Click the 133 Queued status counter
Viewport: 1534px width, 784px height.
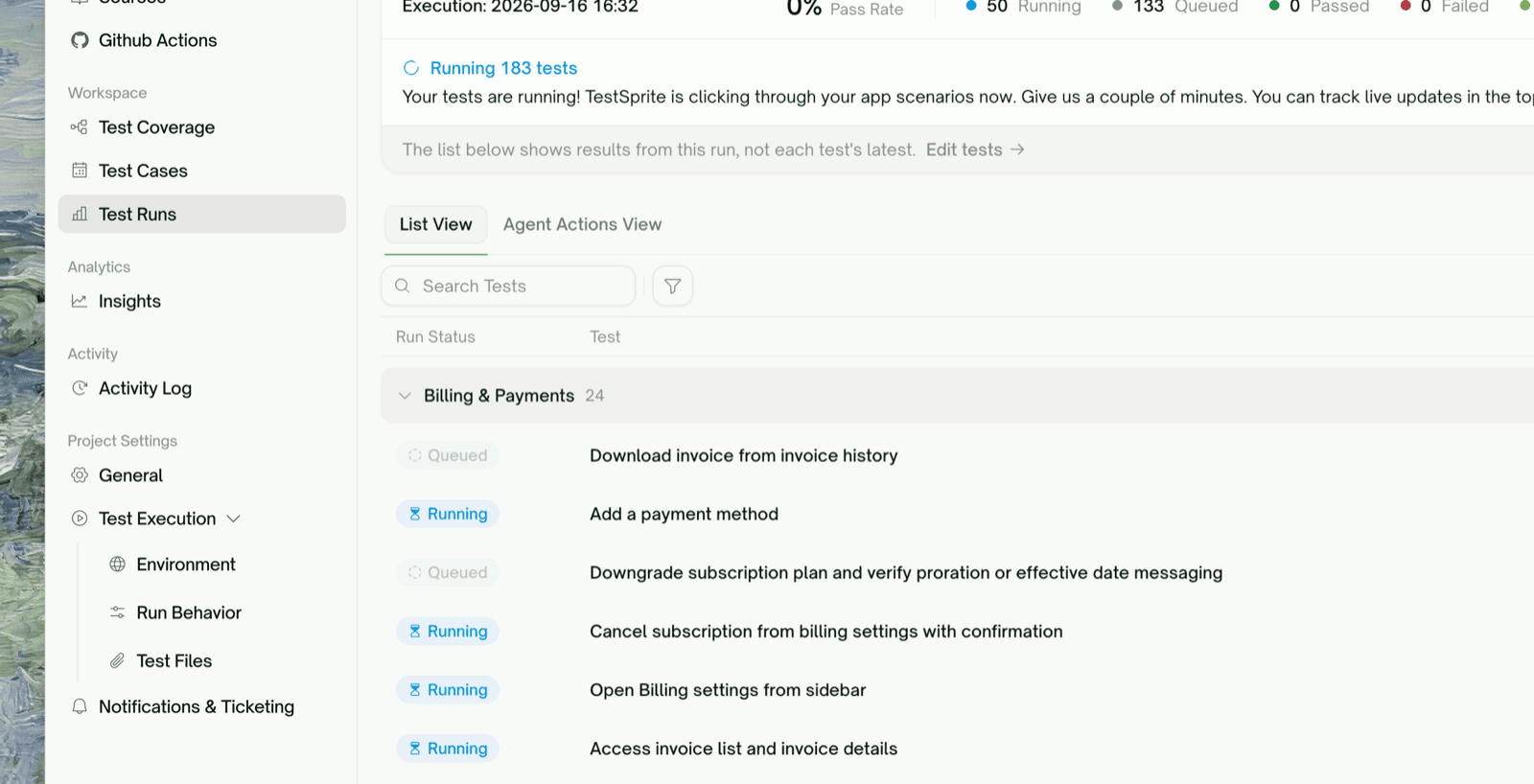pyautogui.click(x=1174, y=7)
